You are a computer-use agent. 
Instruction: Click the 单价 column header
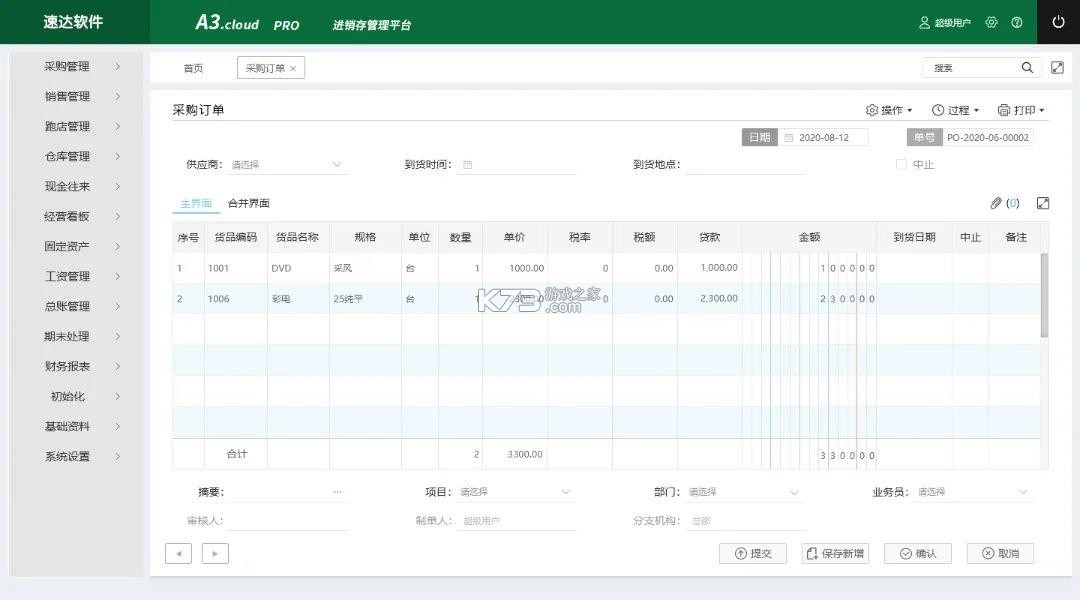pos(515,237)
